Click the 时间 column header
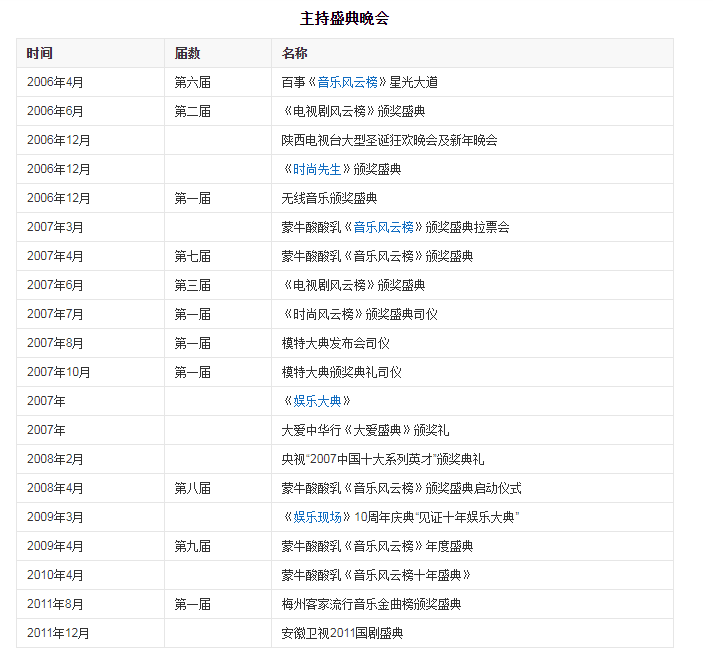Image resolution: width=713 pixels, height=659 pixels. pos(40,53)
